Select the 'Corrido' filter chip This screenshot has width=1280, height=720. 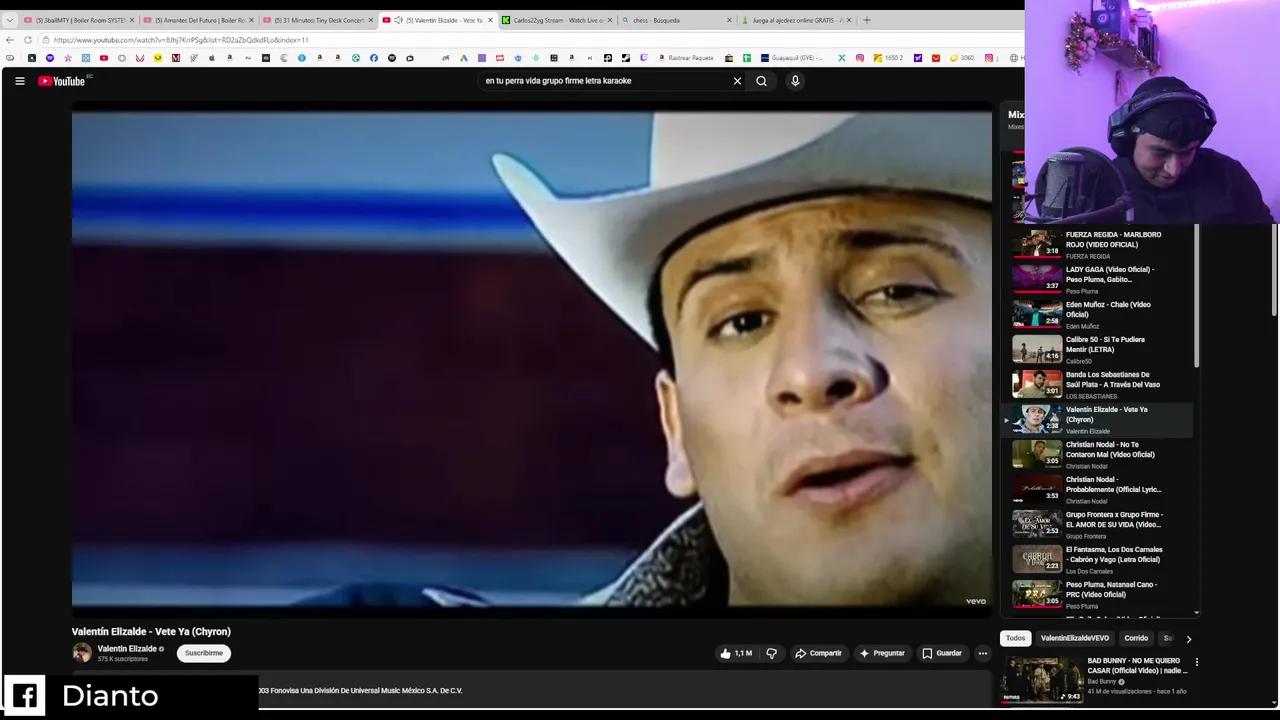tap(1136, 638)
